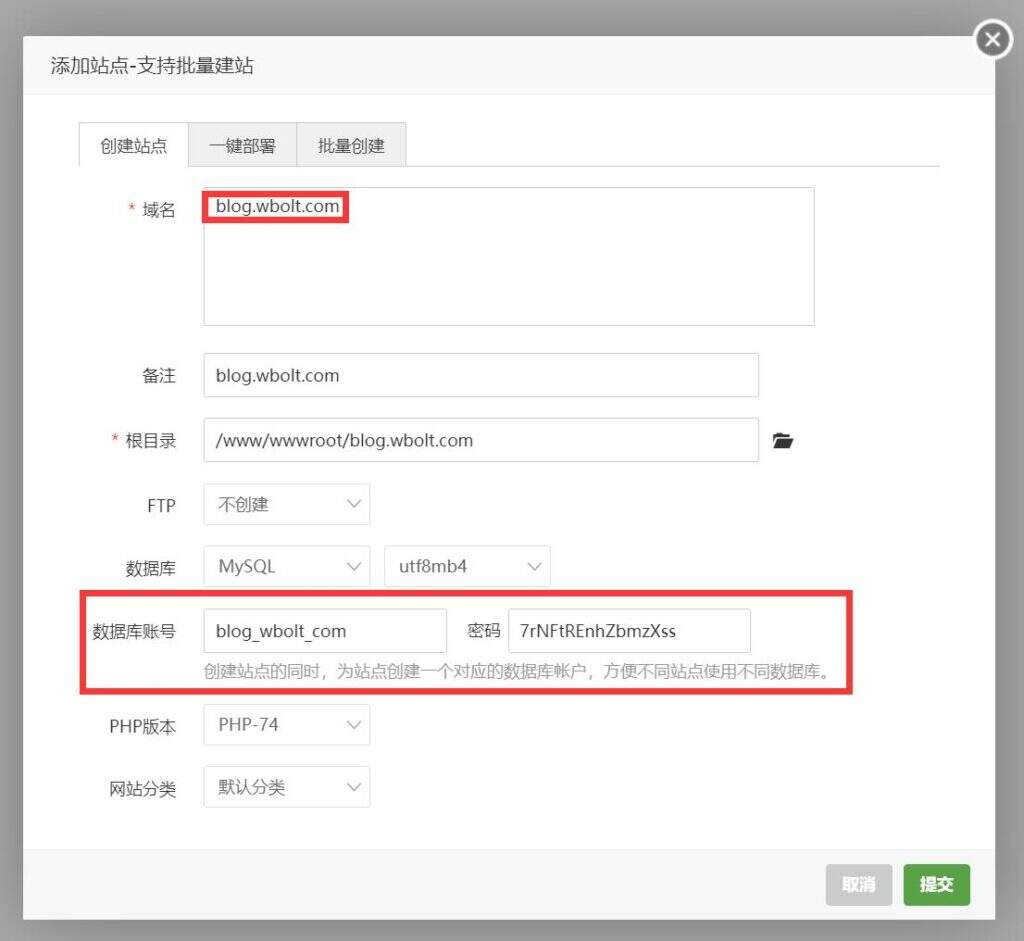Open the PHP-74 version dropdown
The height and width of the screenshot is (941, 1024).
pyautogui.click(x=286, y=725)
